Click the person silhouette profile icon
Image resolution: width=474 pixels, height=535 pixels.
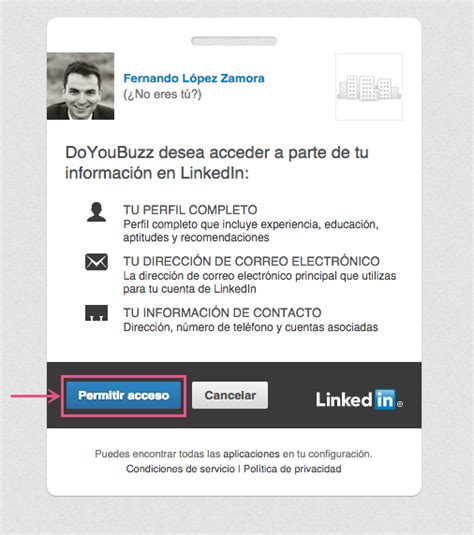pos(96,212)
